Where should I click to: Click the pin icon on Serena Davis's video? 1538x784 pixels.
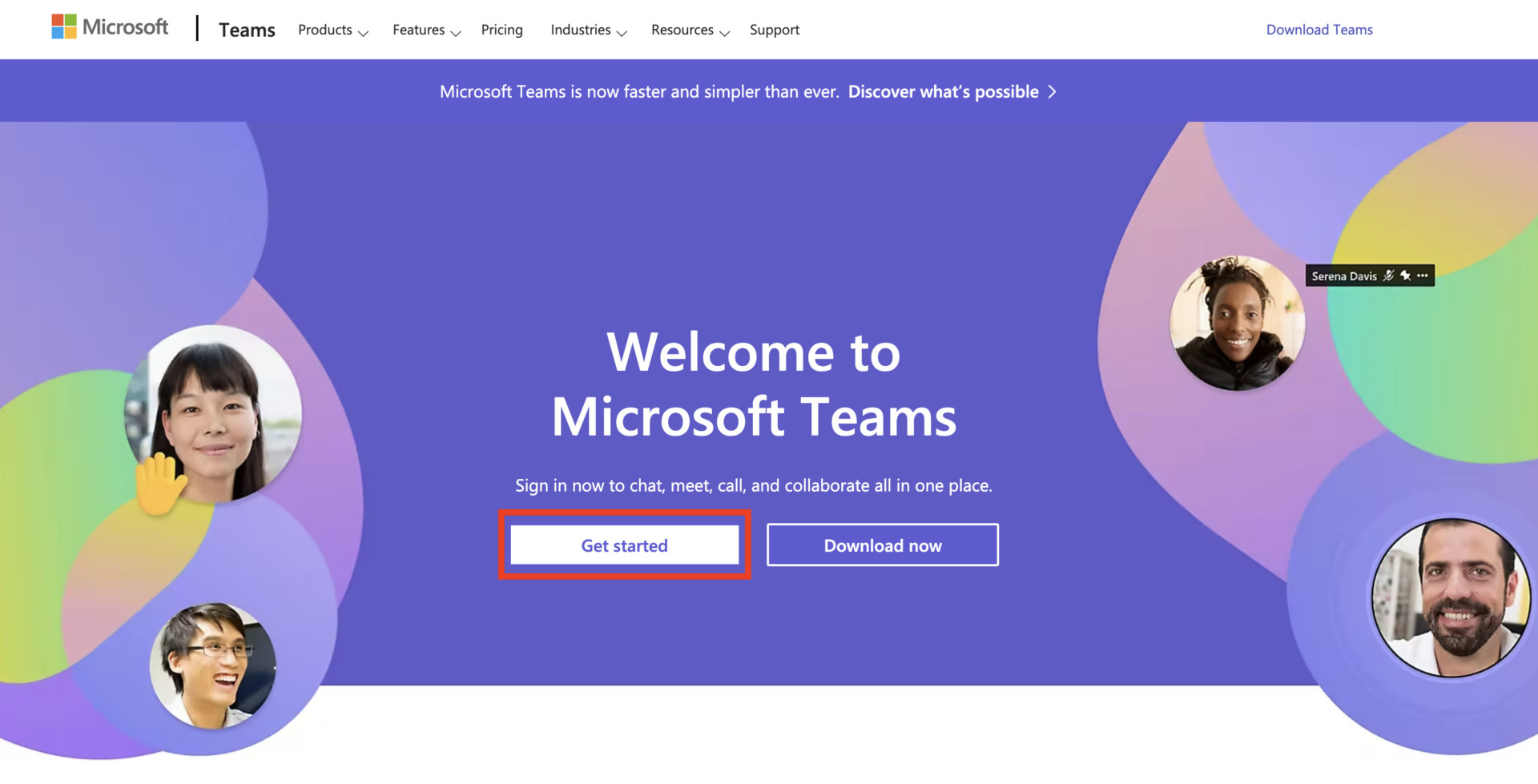point(1406,275)
